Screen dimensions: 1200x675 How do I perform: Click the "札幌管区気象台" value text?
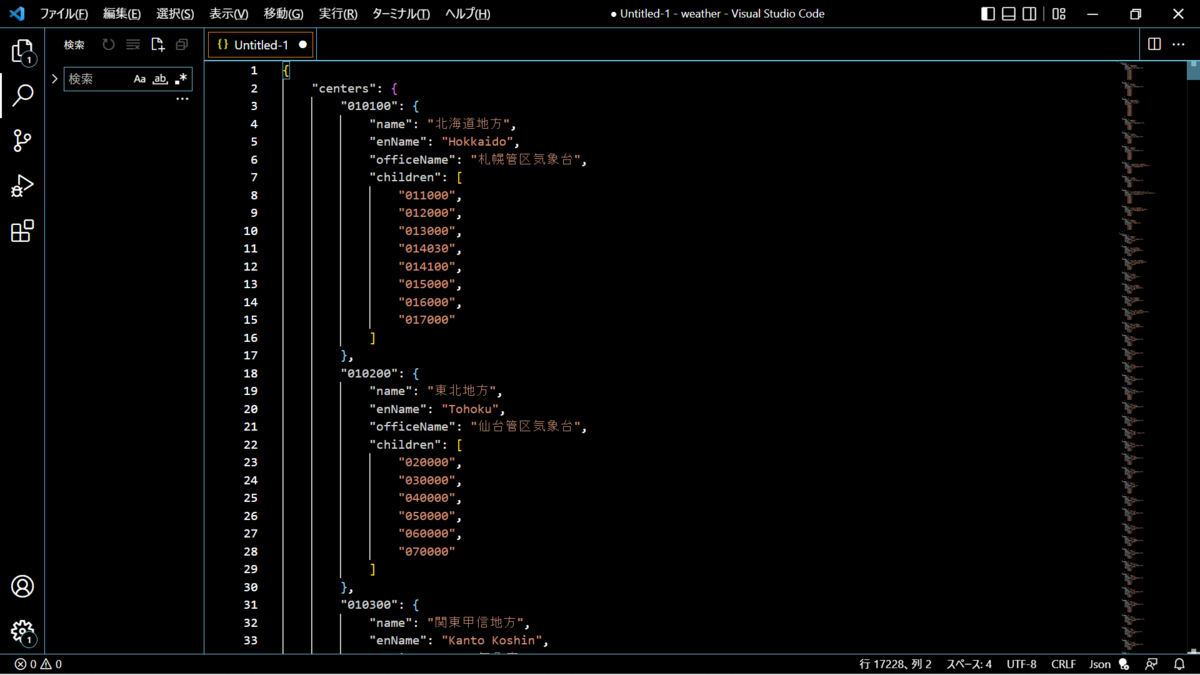527,160
